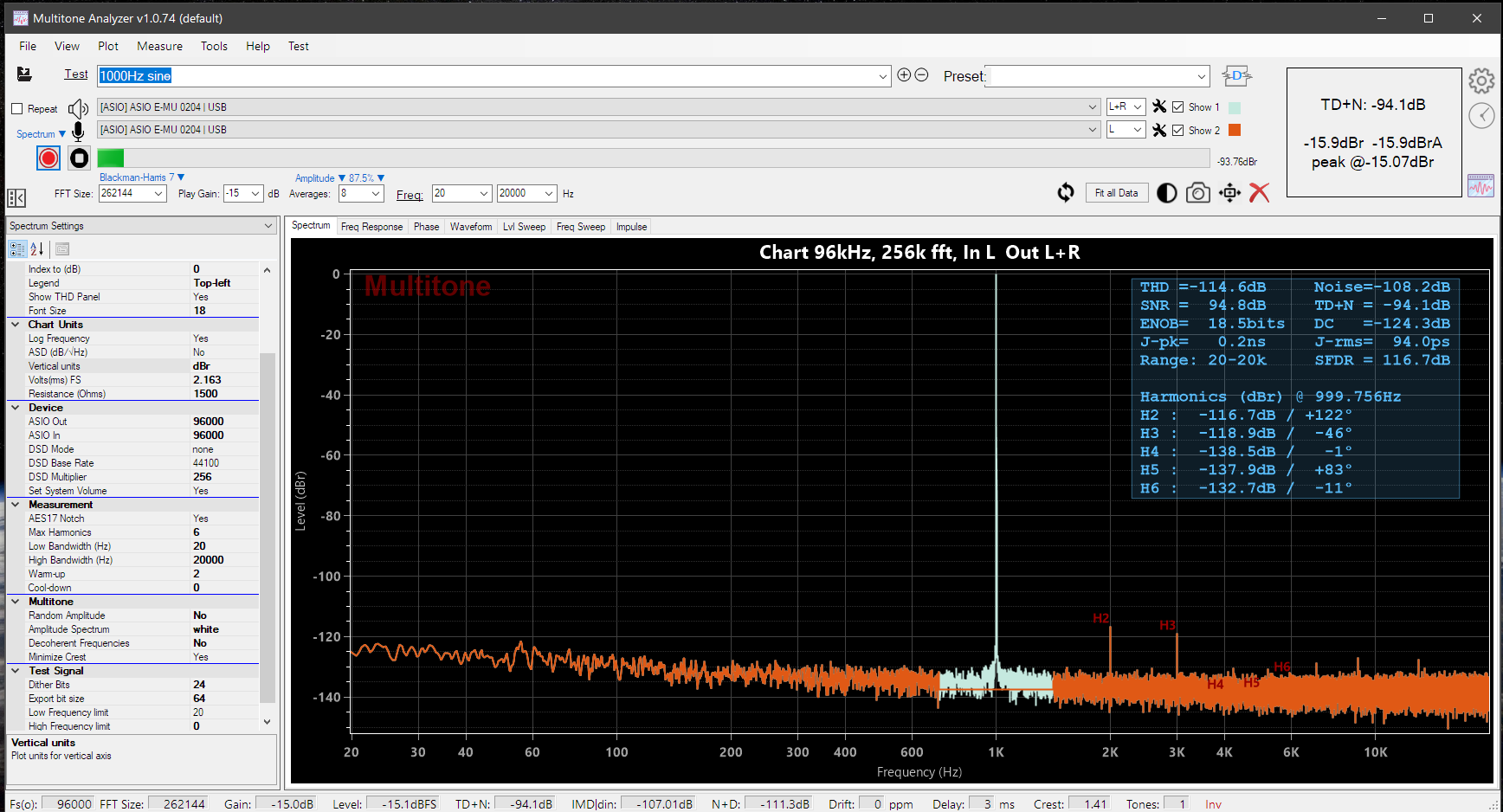
Task: Toggle the dark/light contrast icon
Action: tap(1167, 193)
